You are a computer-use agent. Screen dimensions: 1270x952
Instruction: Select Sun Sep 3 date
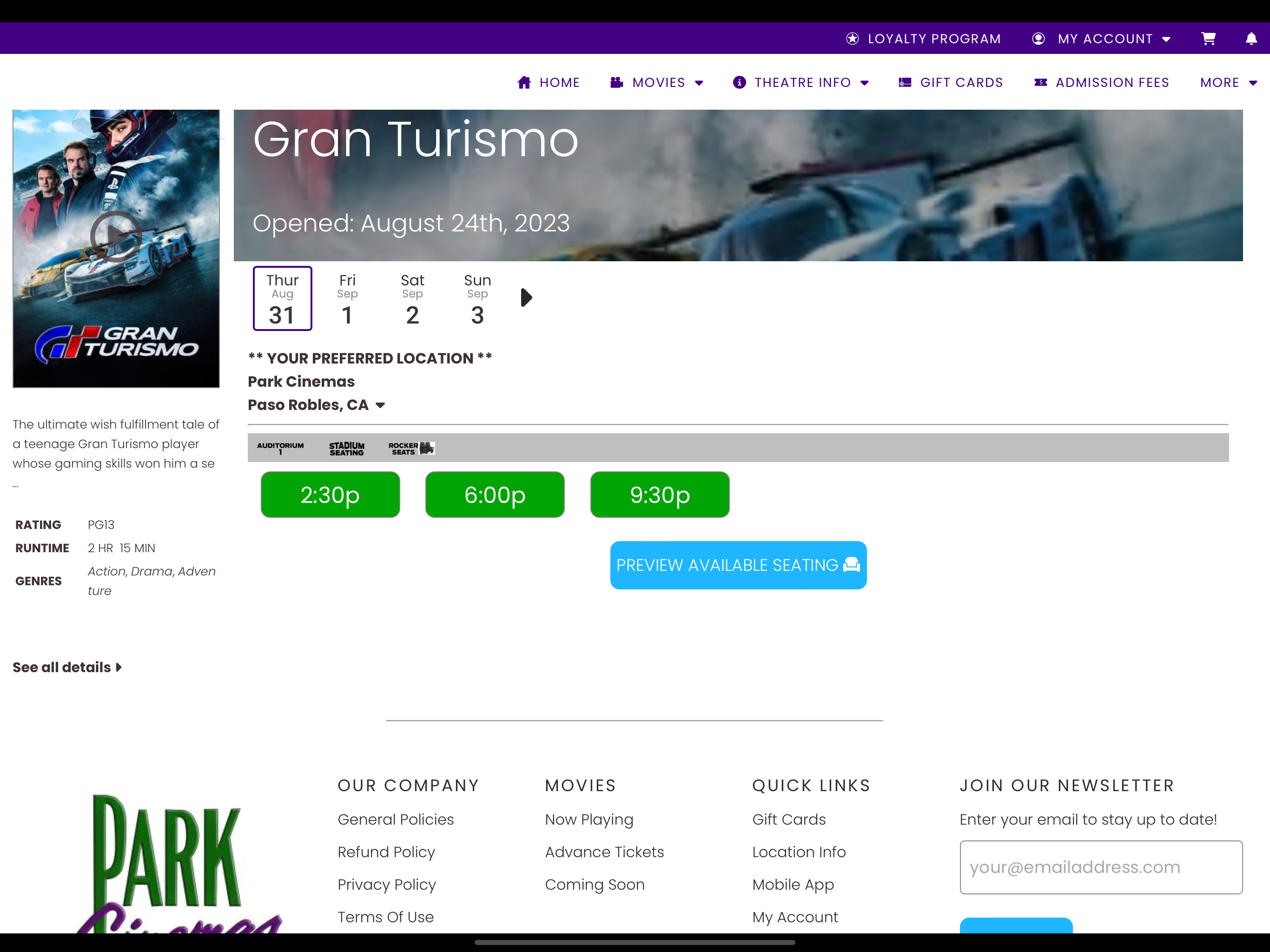coord(477,298)
